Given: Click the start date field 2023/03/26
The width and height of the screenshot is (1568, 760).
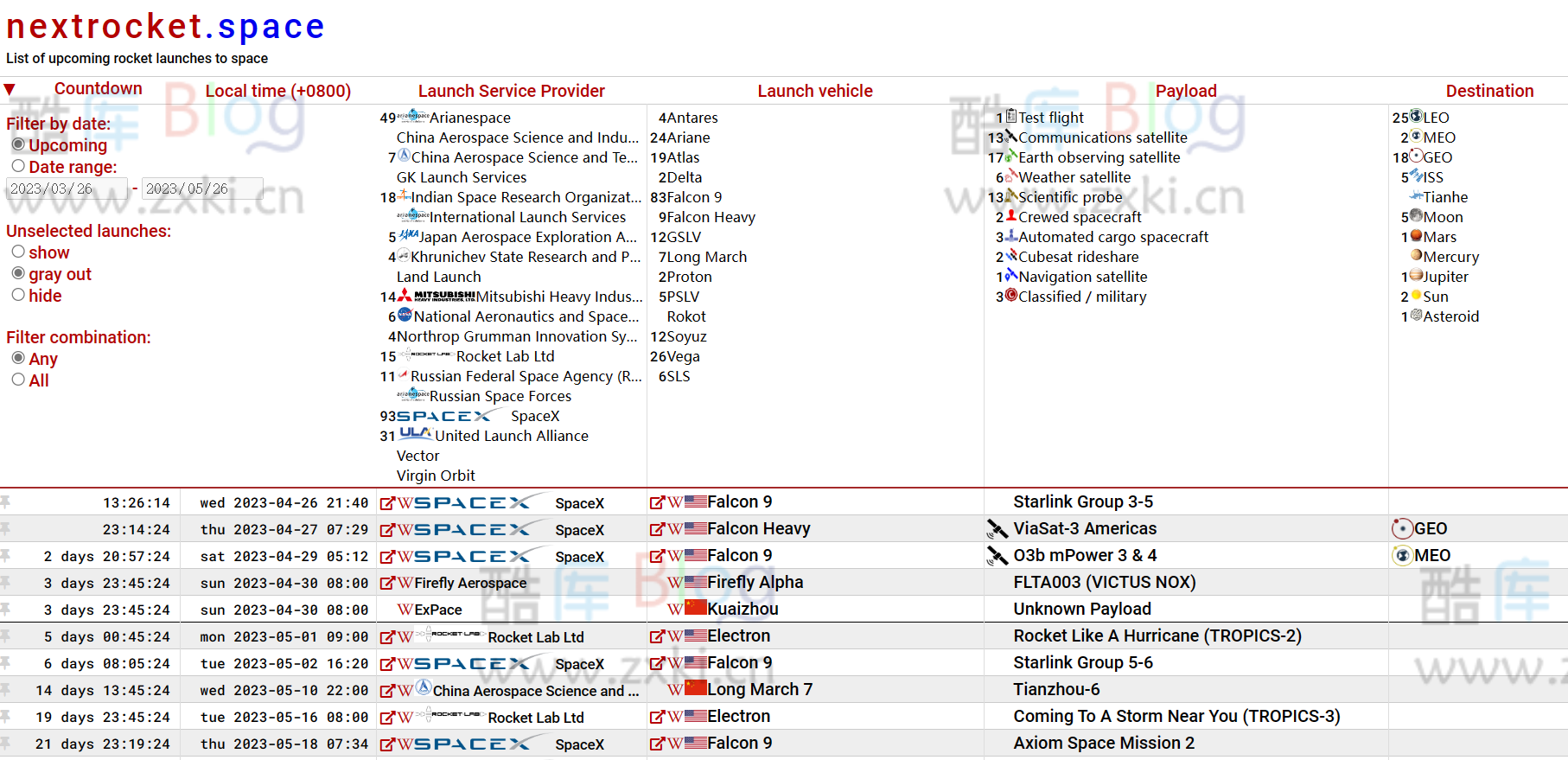Looking at the screenshot, I should pos(66,188).
